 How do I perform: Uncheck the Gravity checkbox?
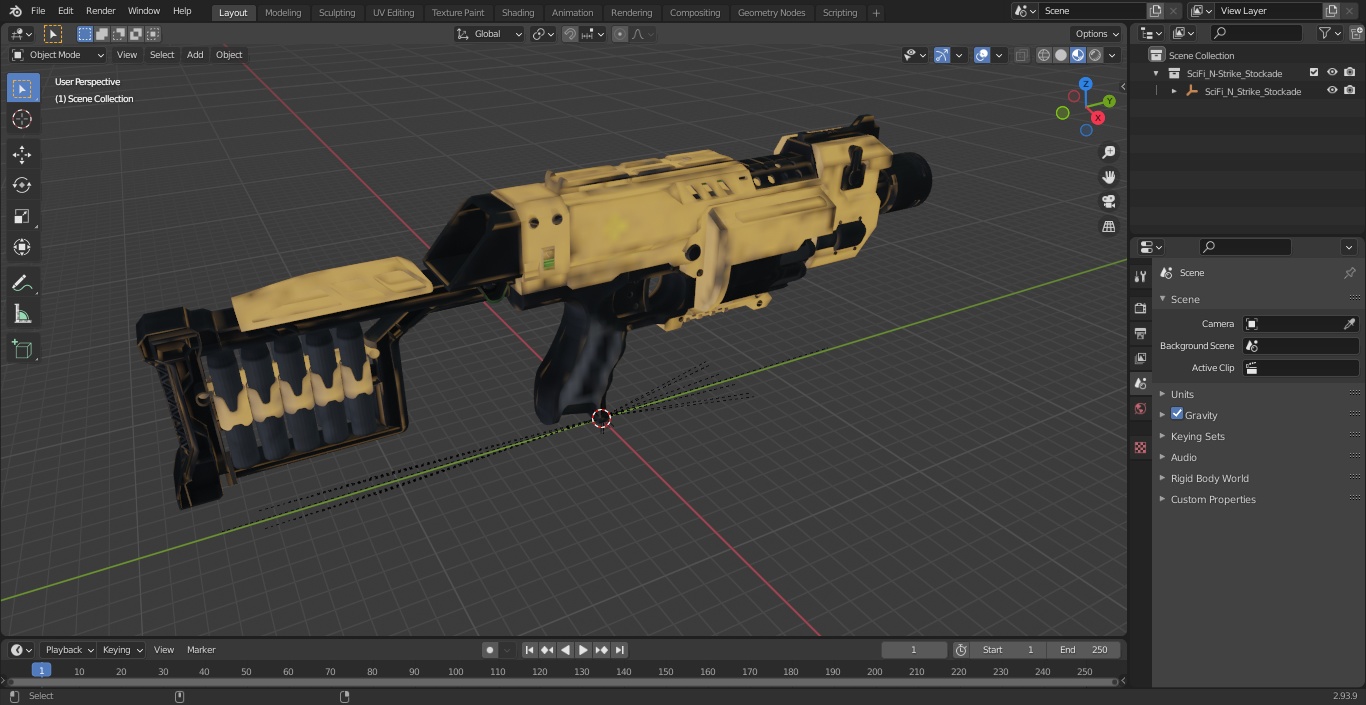tap(1177, 414)
